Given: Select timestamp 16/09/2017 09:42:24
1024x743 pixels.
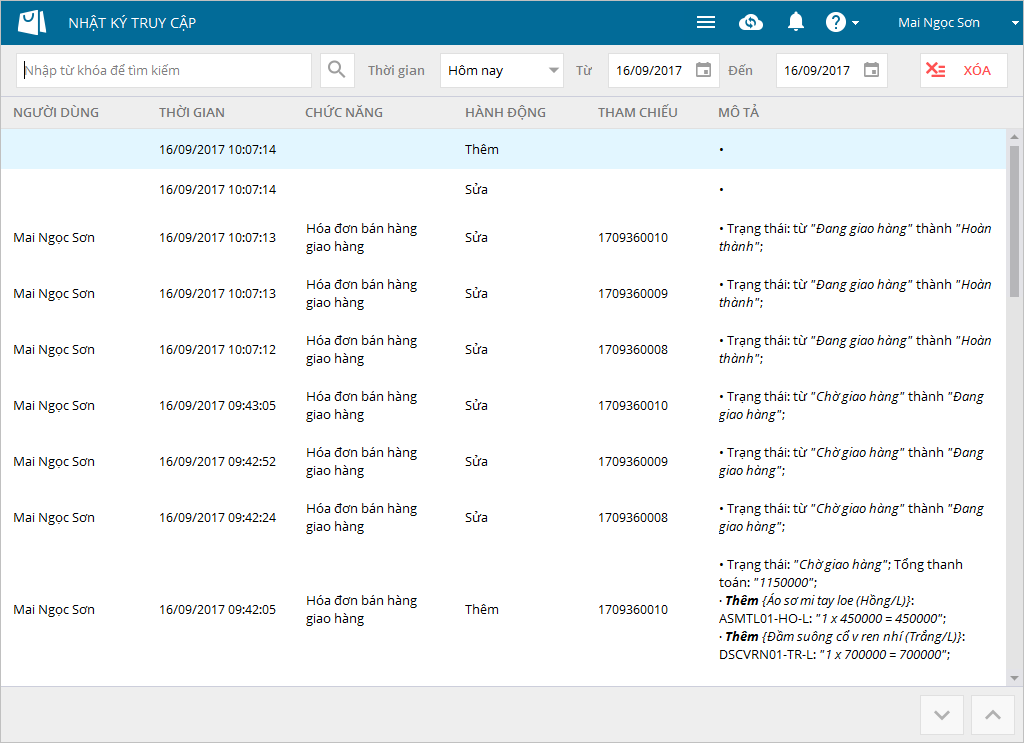Looking at the screenshot, I should (217, 517).
